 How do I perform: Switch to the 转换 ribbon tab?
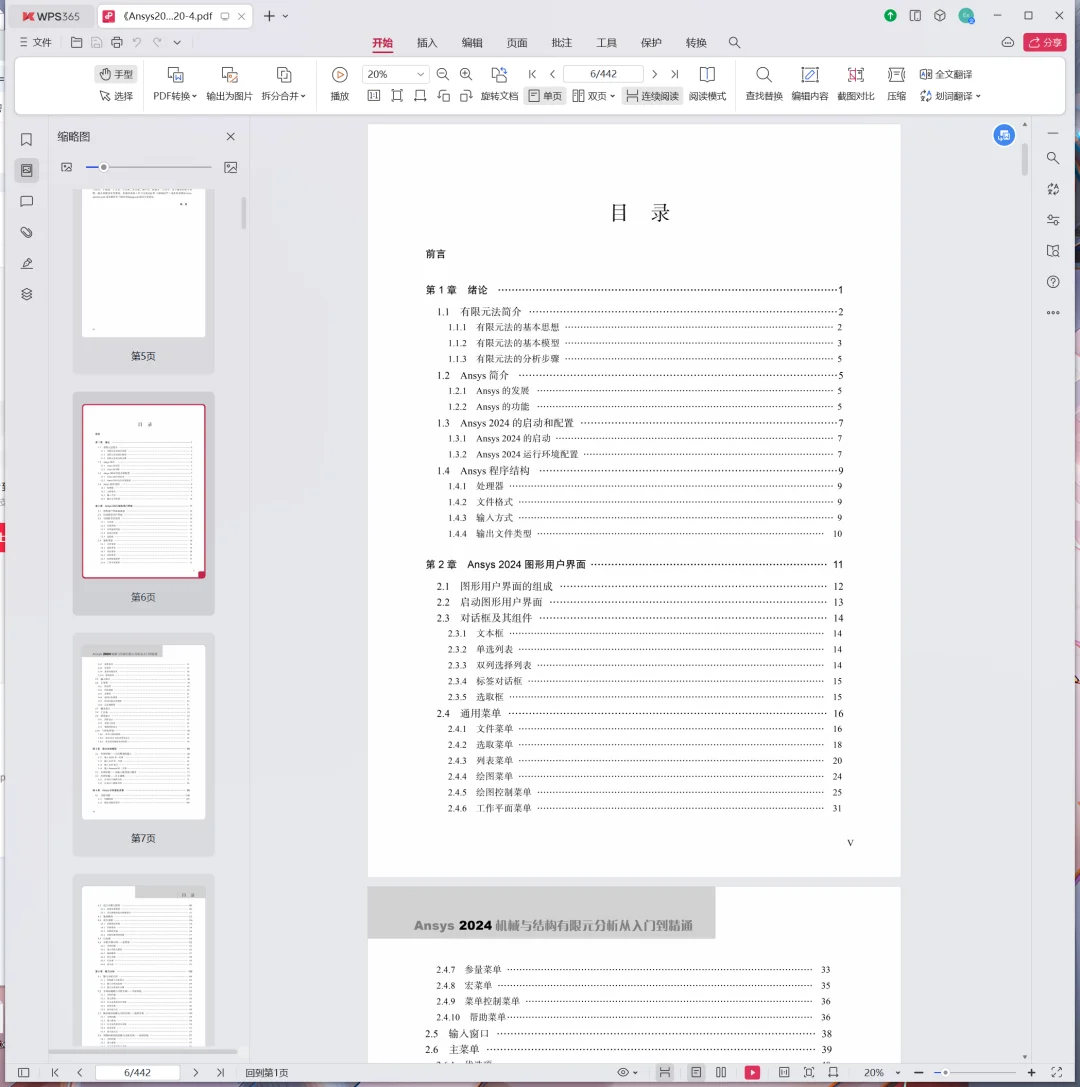tap(696, 43)
